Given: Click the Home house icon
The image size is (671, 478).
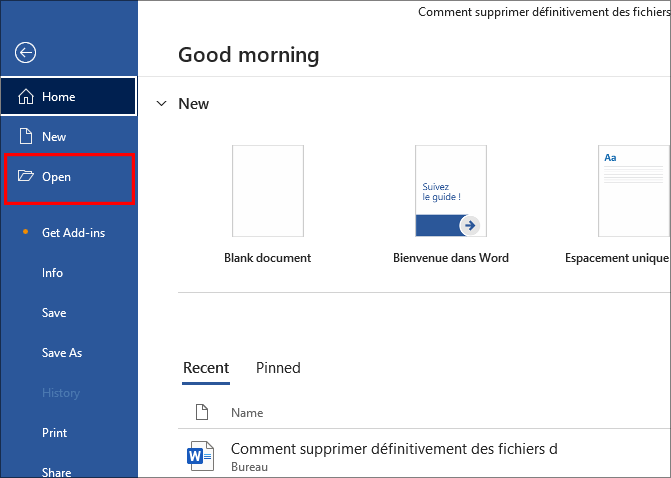Looking at the screenshot, I should point(26,96).
